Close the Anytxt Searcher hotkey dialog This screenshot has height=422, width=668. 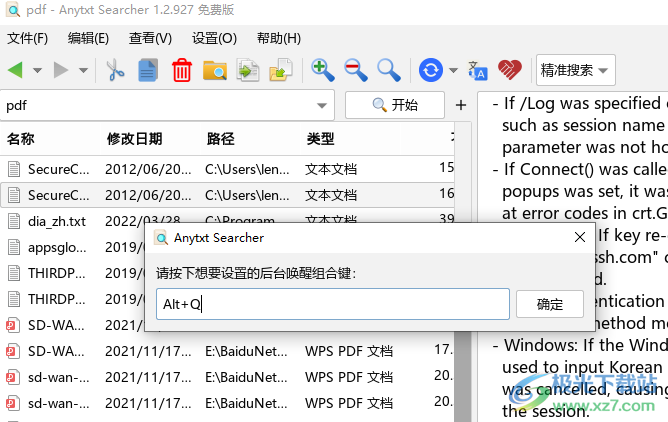pyautogui.click(x=579, y=237)
